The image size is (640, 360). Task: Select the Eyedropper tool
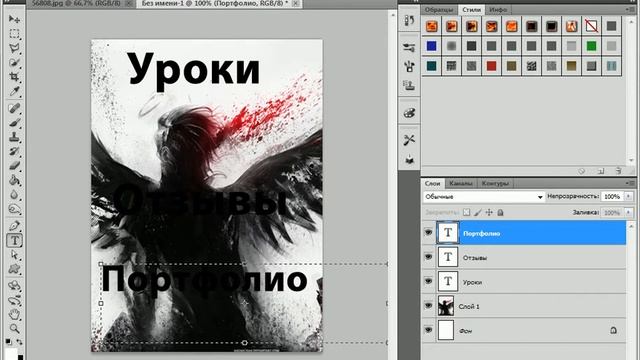click(14, 91)
